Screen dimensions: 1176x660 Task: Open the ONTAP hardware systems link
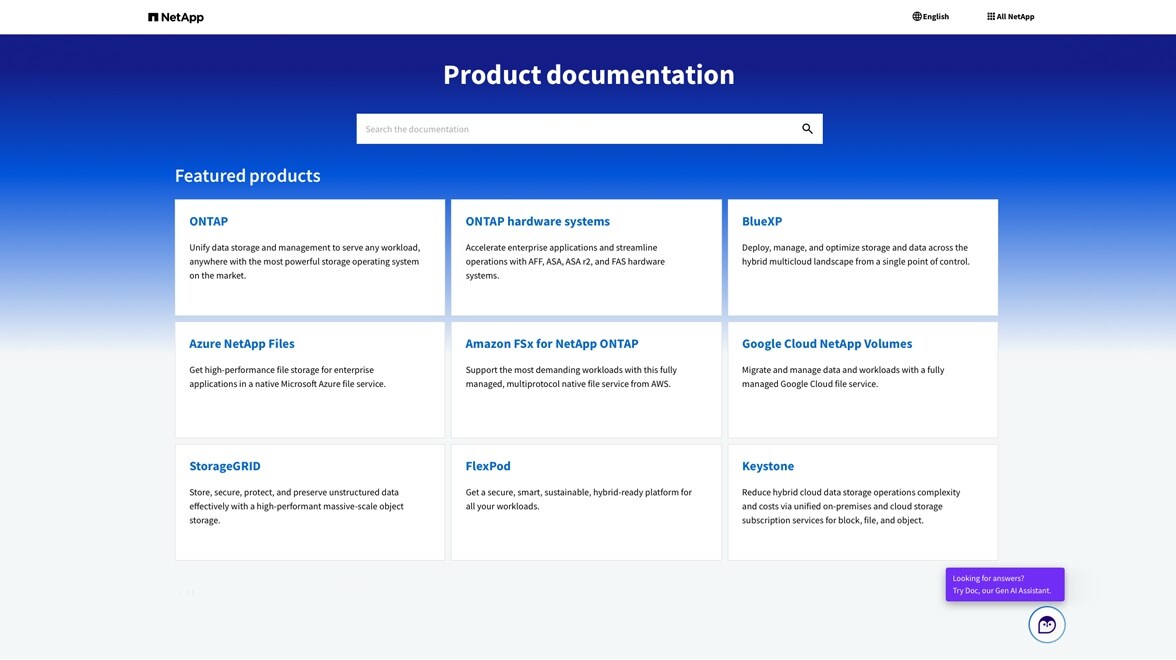[x=537, y=221]
